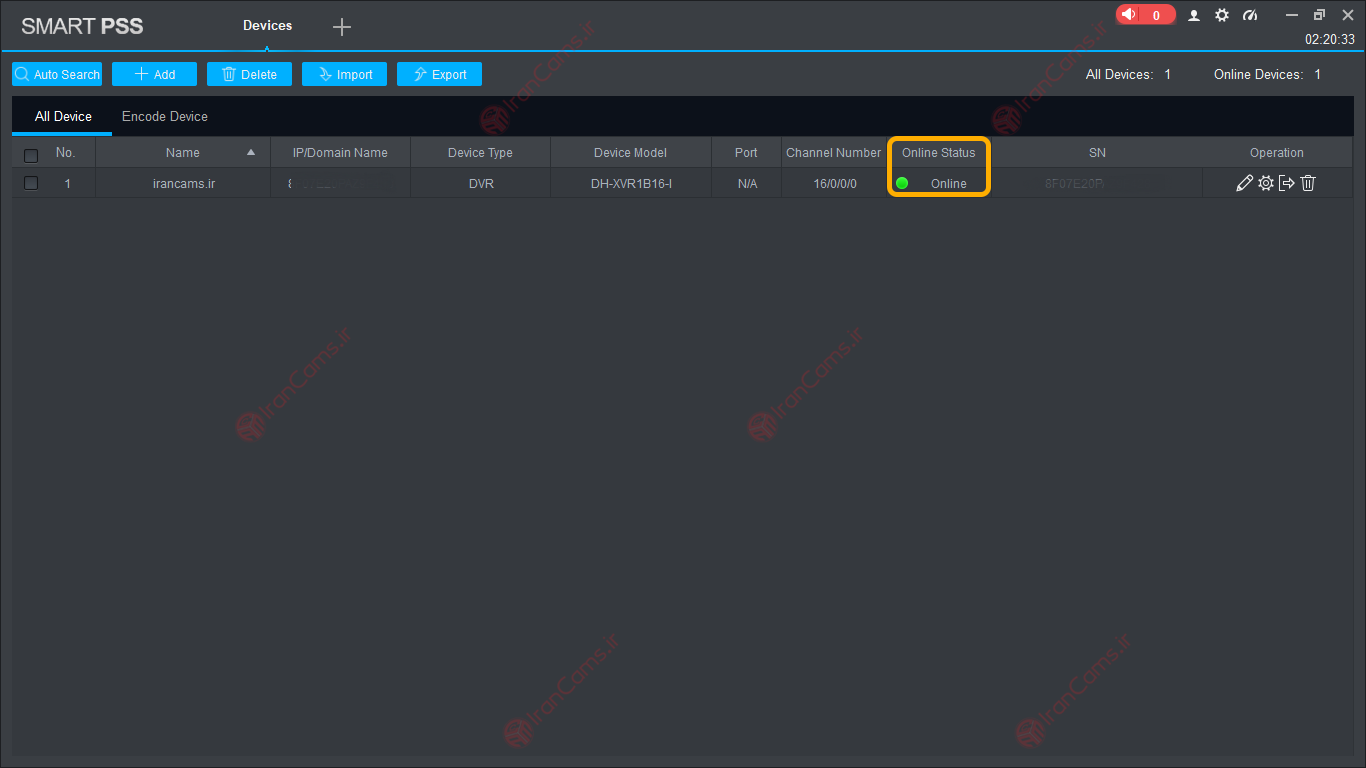Click the Device Type column header
Image resolution: width=1366 pixels, height=768 pixels.
pos(480,153)
